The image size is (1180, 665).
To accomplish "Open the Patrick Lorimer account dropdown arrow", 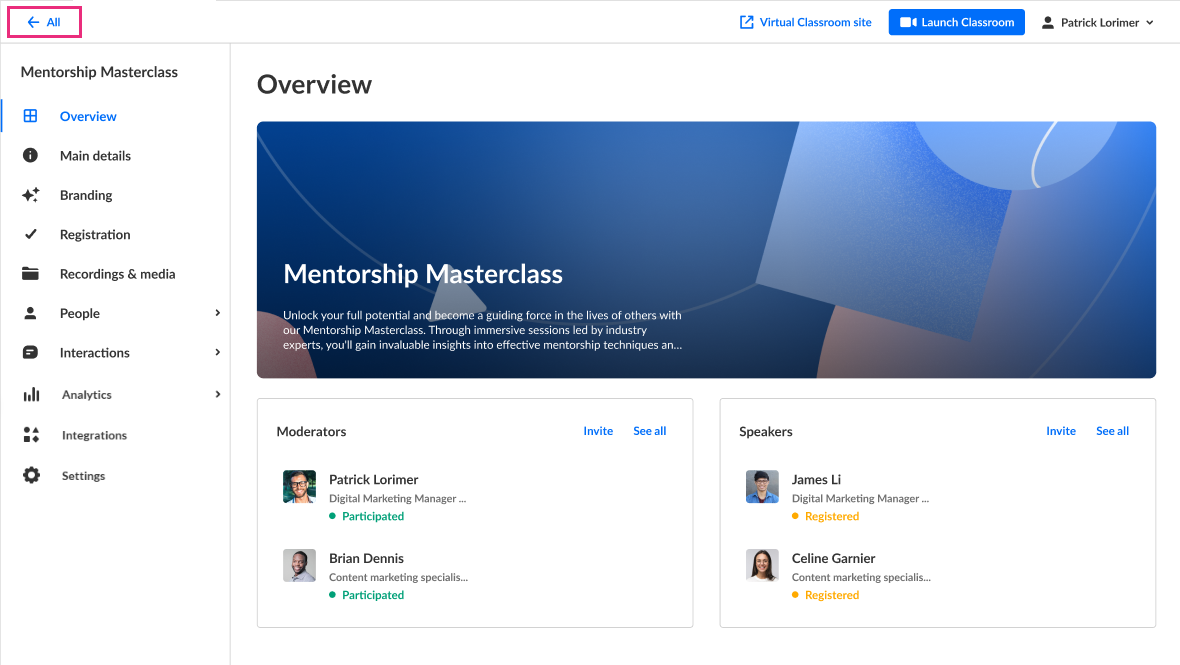I will pyautogui.click(x=1149, y=23).
